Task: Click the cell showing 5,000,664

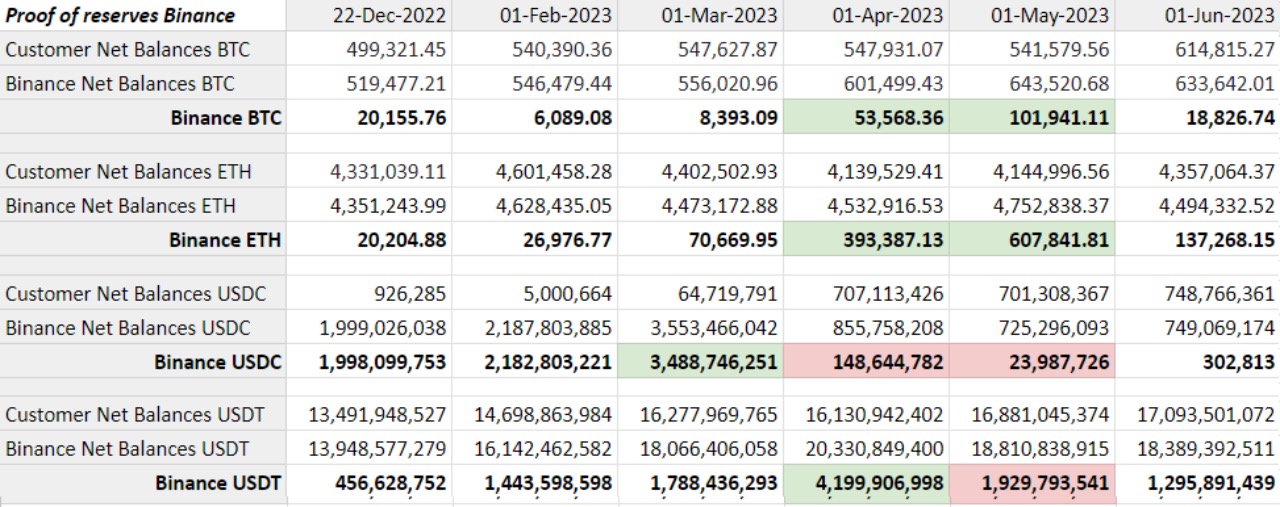Action: [534, 294]
